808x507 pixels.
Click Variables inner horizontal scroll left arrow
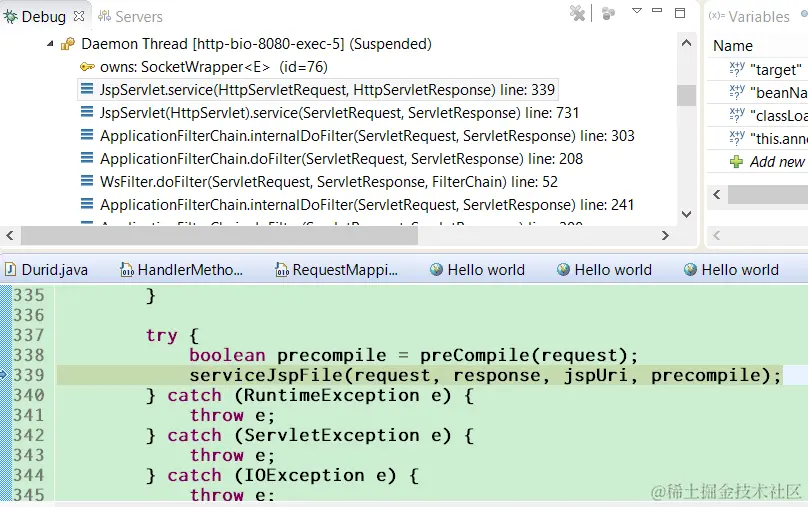(717, 194)
